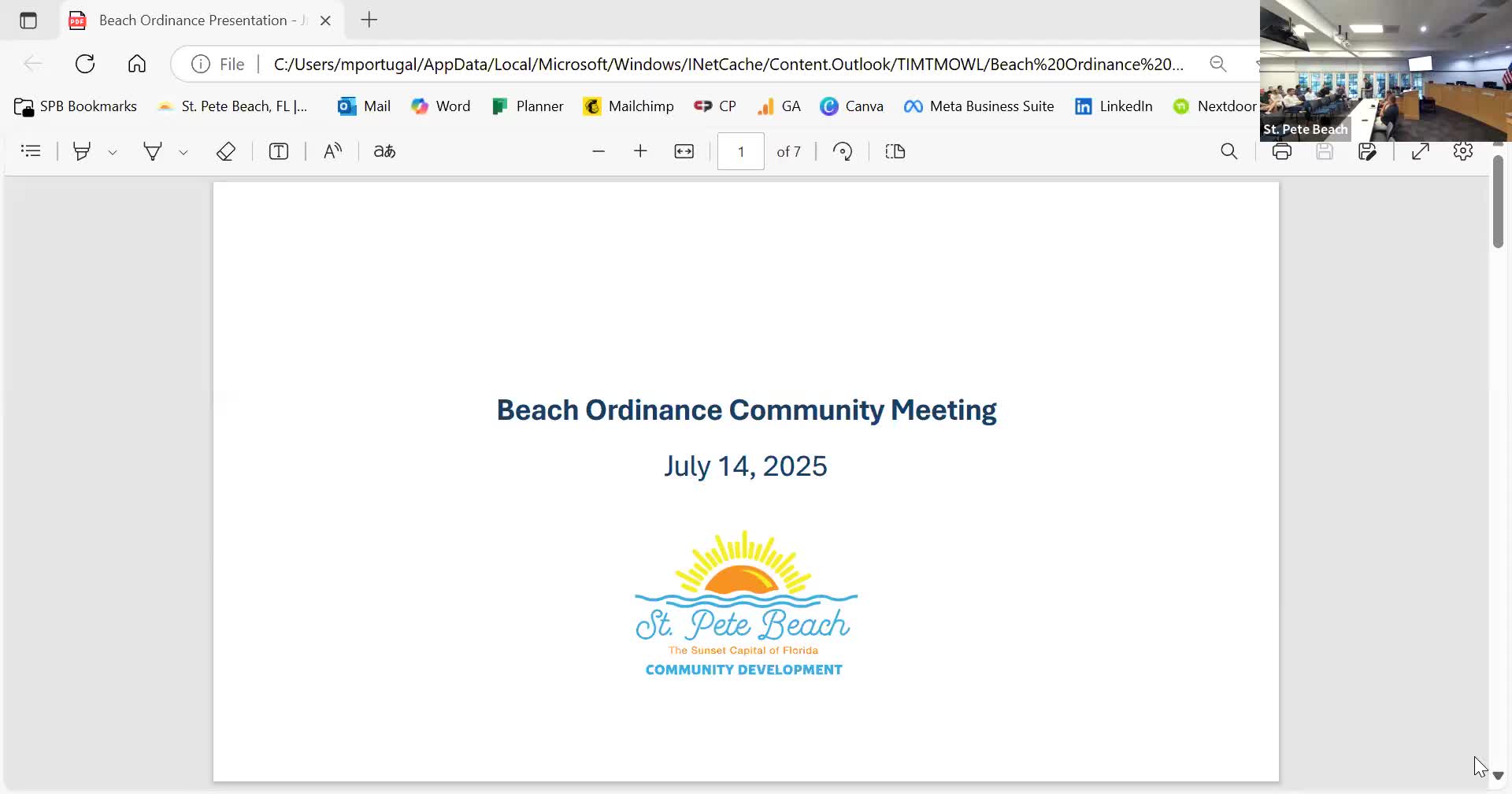
Task: Open the PDF table of contents
Action: [31, 151]
